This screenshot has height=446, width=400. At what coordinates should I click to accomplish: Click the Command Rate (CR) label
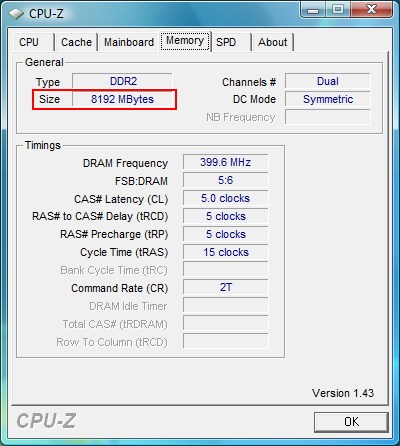pos(119,288)
